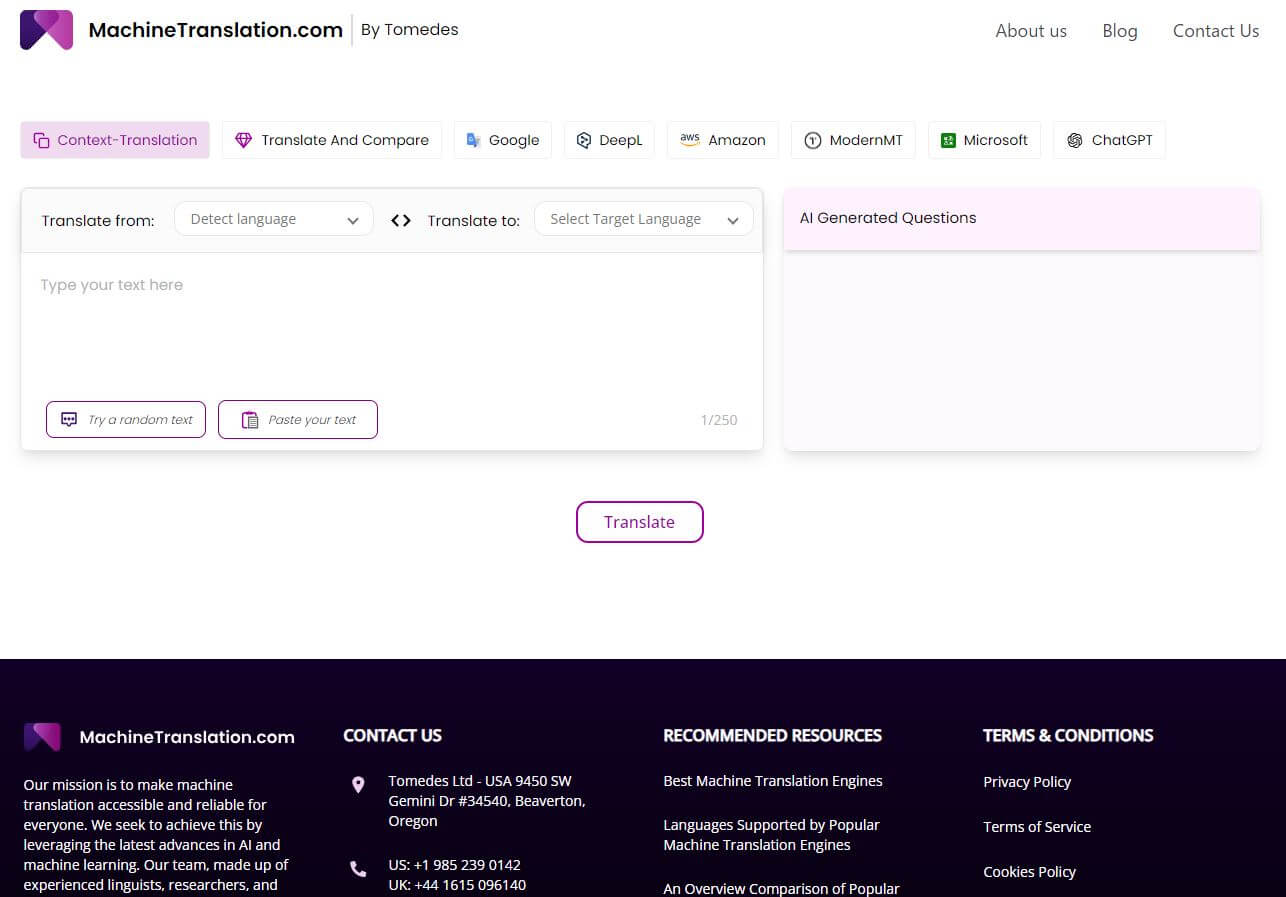Switch to the DeepL engine tab
The height and width of the screenshot is (897, 1286).
(609, 140)
